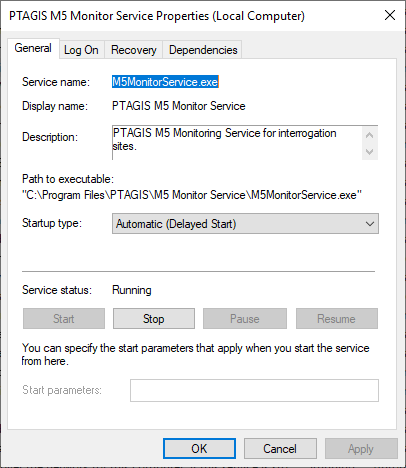The image size is (406, 468).
Task: Click the Pause service button
Action: point(245,319)
